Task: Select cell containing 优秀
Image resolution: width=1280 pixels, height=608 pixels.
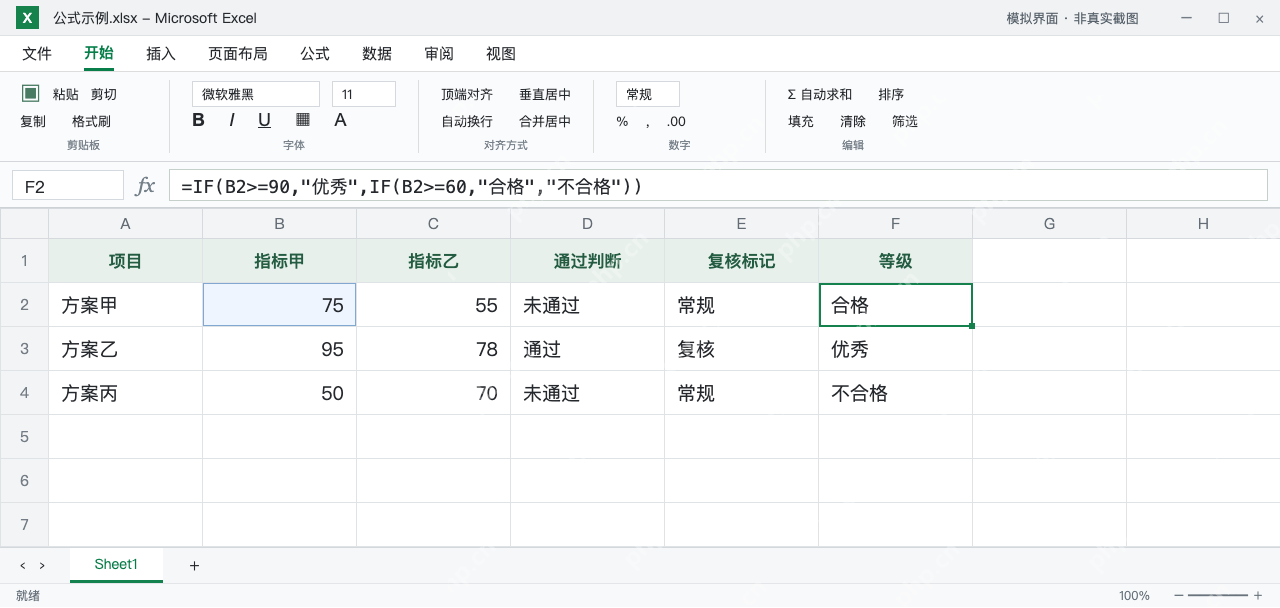Action: [x=896, y=349]
